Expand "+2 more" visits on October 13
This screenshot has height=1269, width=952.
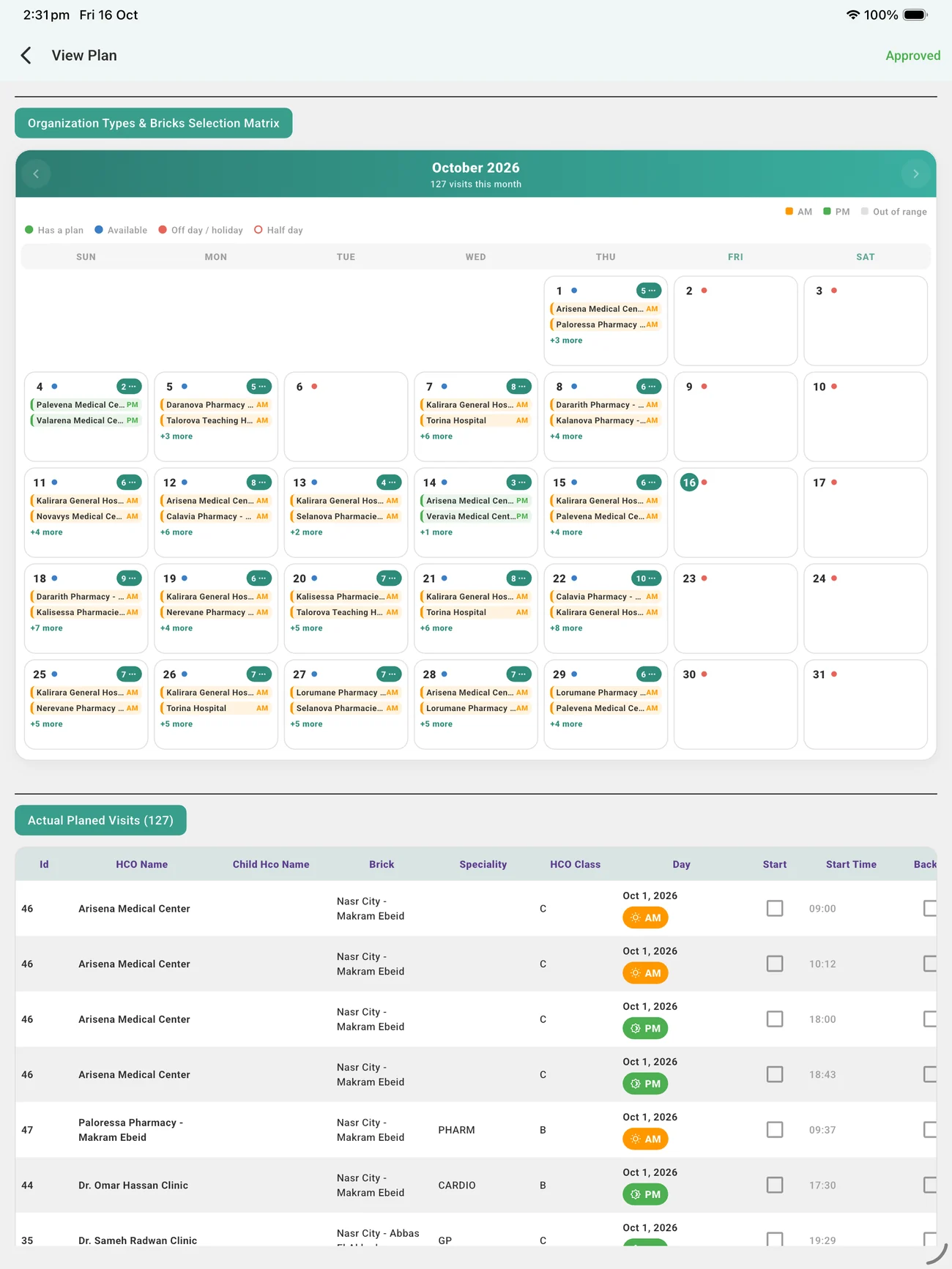pyautogui.click(x=306, y=532)
